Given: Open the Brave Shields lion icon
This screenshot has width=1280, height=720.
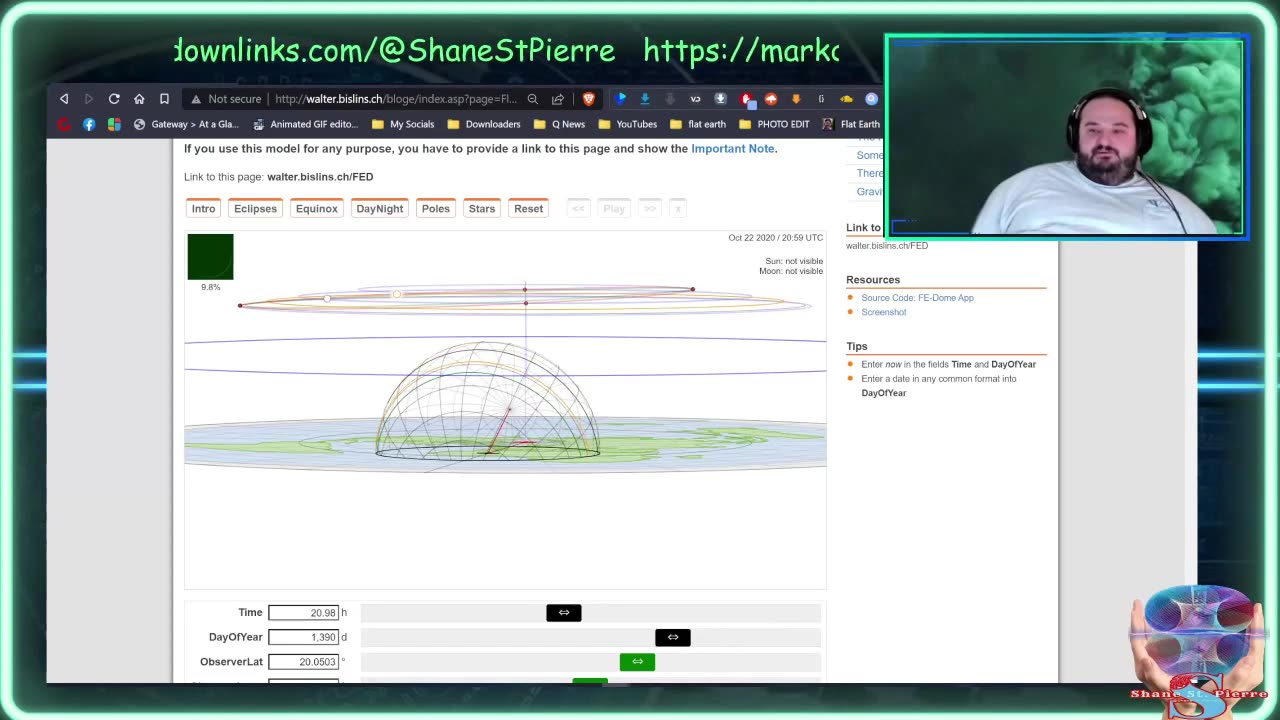Looking at the screenshot, I should 589,99.
